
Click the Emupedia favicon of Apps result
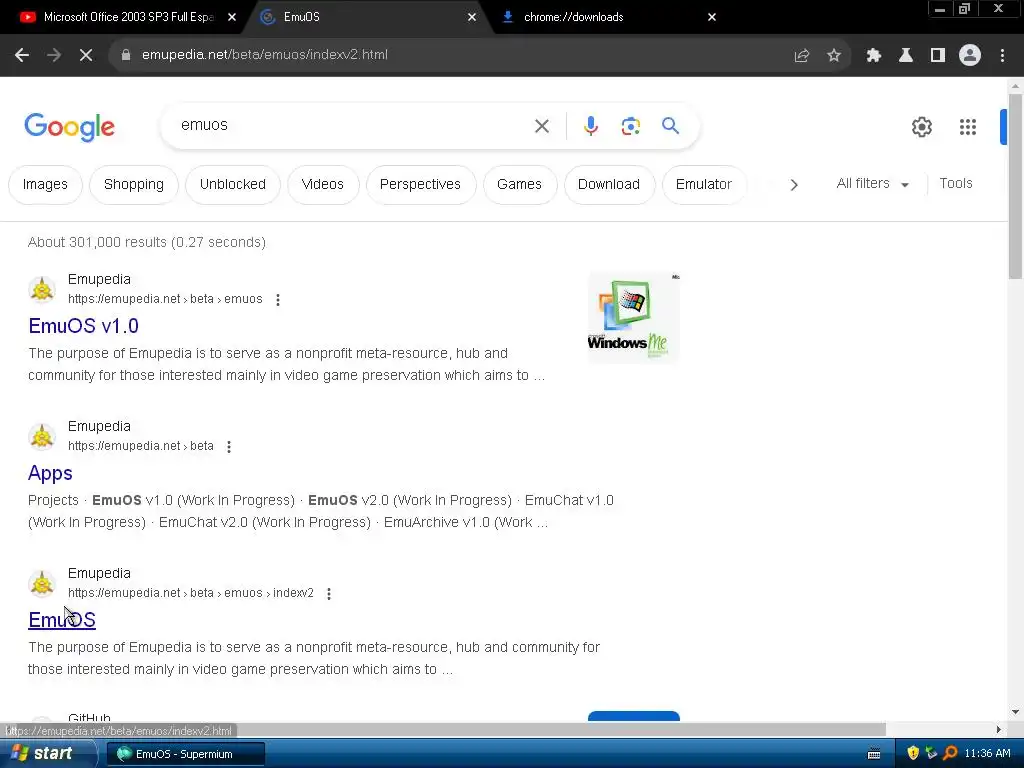42,436
